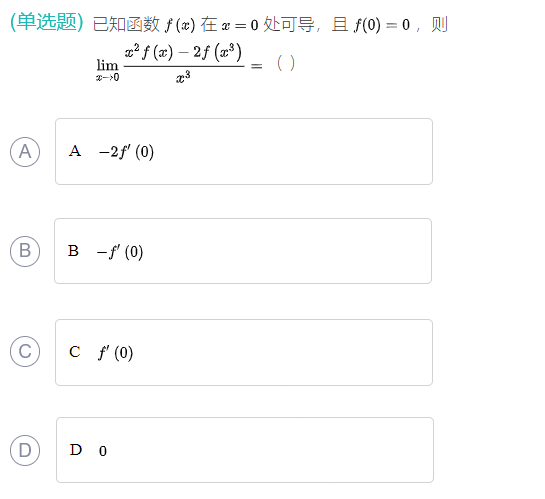The height and width of the screenshot is (499, 545).
Task: Click answer box B with −f′(0)
Action: [x=243, y=251]
